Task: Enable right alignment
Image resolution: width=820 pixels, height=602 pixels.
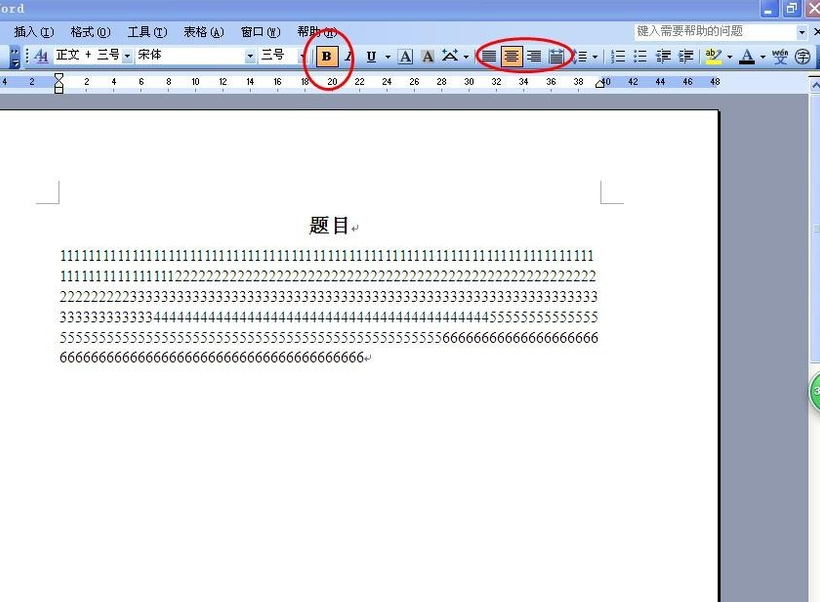Action: click(x=535, y=57)
